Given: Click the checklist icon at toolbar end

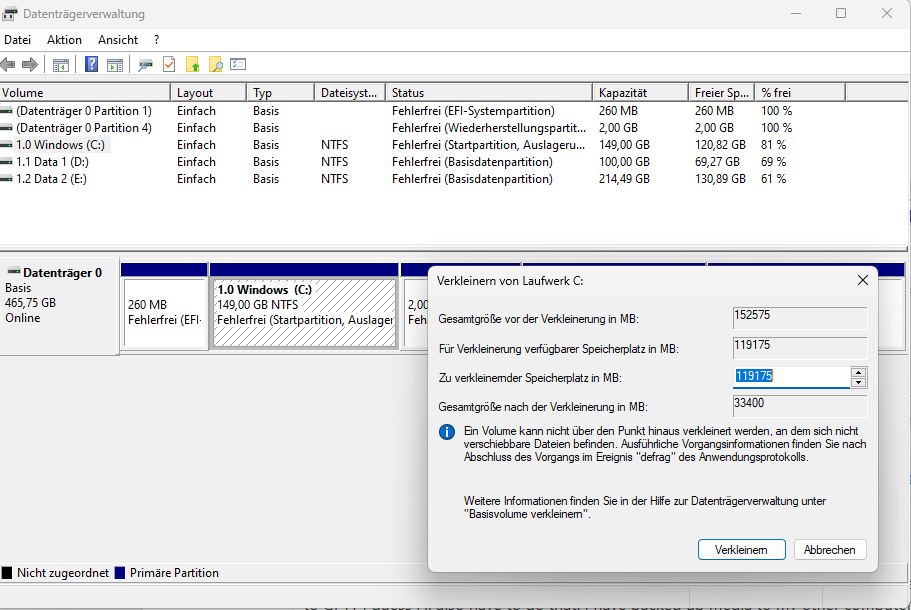Looking at the screenshot, I should tap(239, 63).
